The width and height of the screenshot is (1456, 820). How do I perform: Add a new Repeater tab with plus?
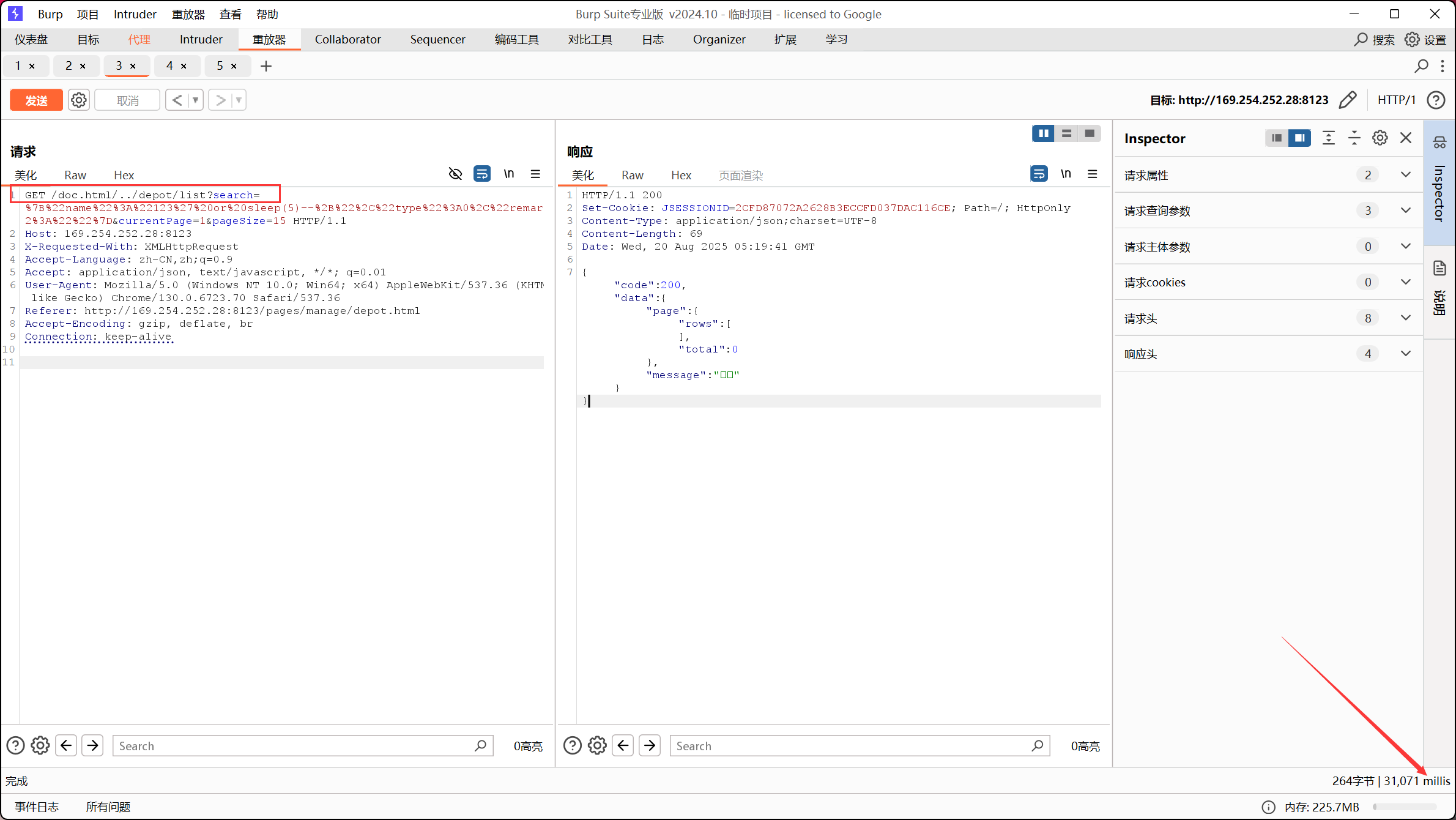266,66
